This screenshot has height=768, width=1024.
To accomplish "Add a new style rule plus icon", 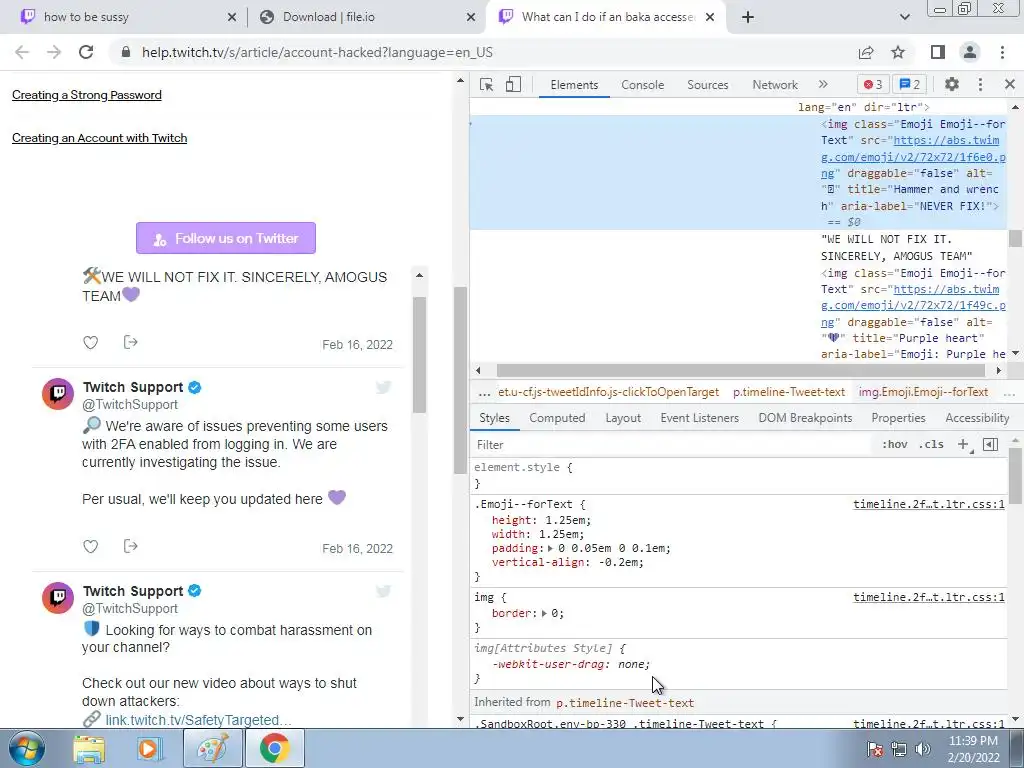I will click(x=963, y=445).
